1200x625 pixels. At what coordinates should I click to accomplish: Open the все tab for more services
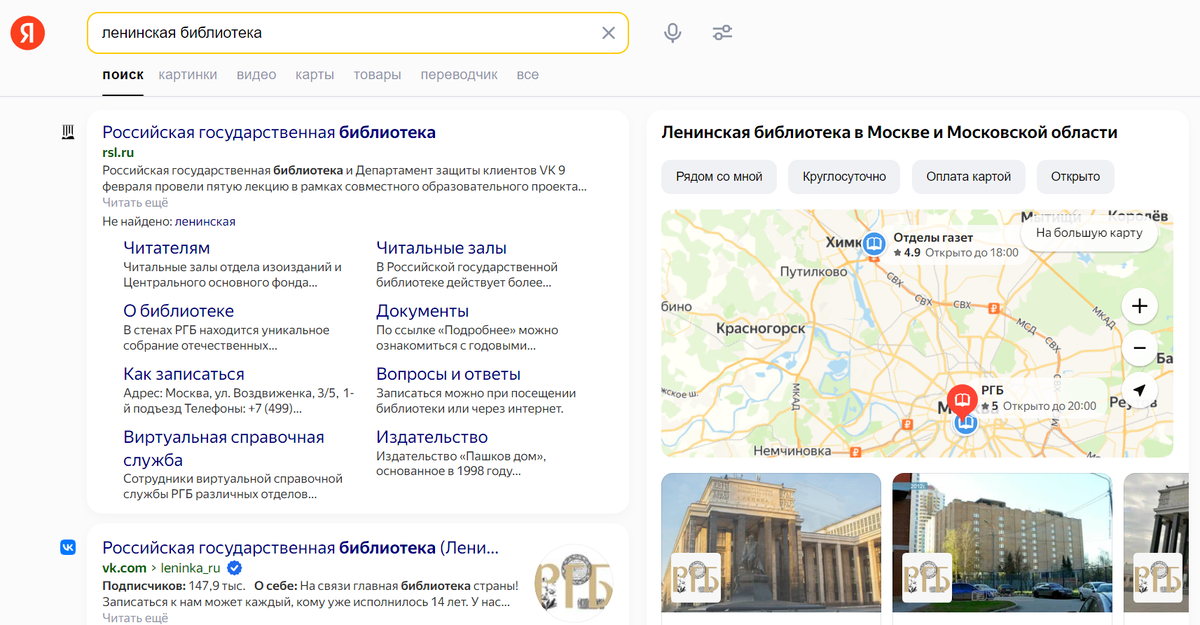(528, 75)
